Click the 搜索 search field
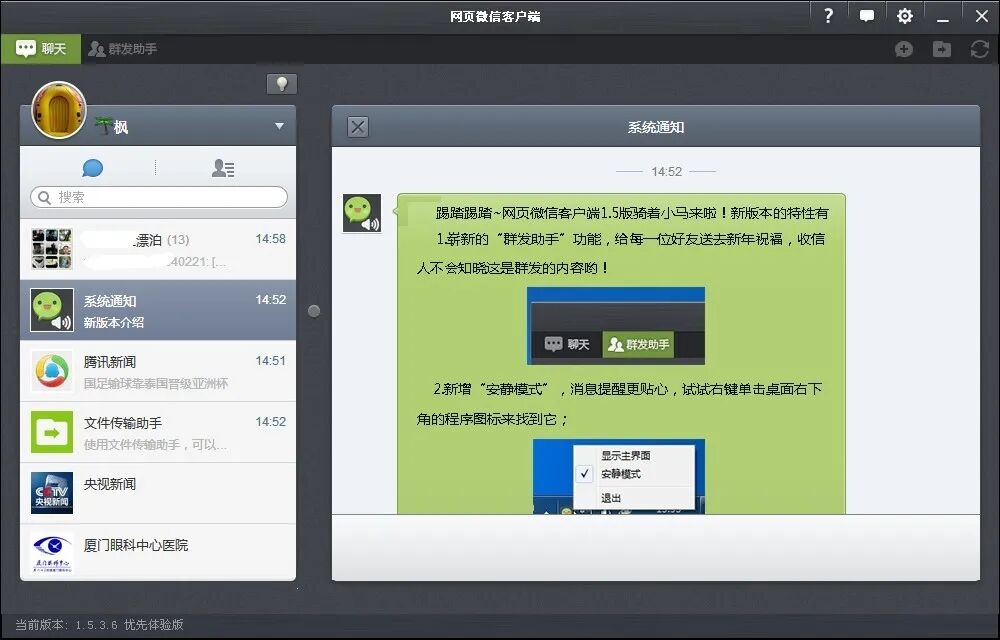 [159, 197]
